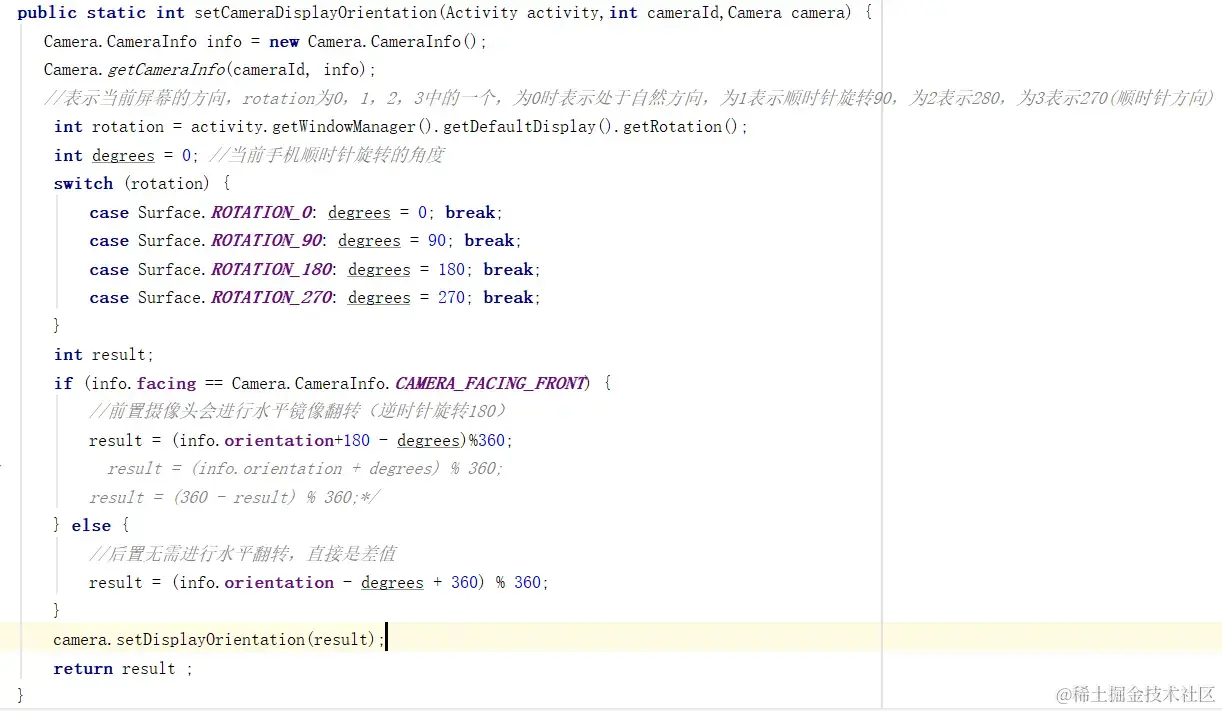Click "return result" statement
The width and height of the screenshot is (1222, 711).
click(x=115, y=668)
